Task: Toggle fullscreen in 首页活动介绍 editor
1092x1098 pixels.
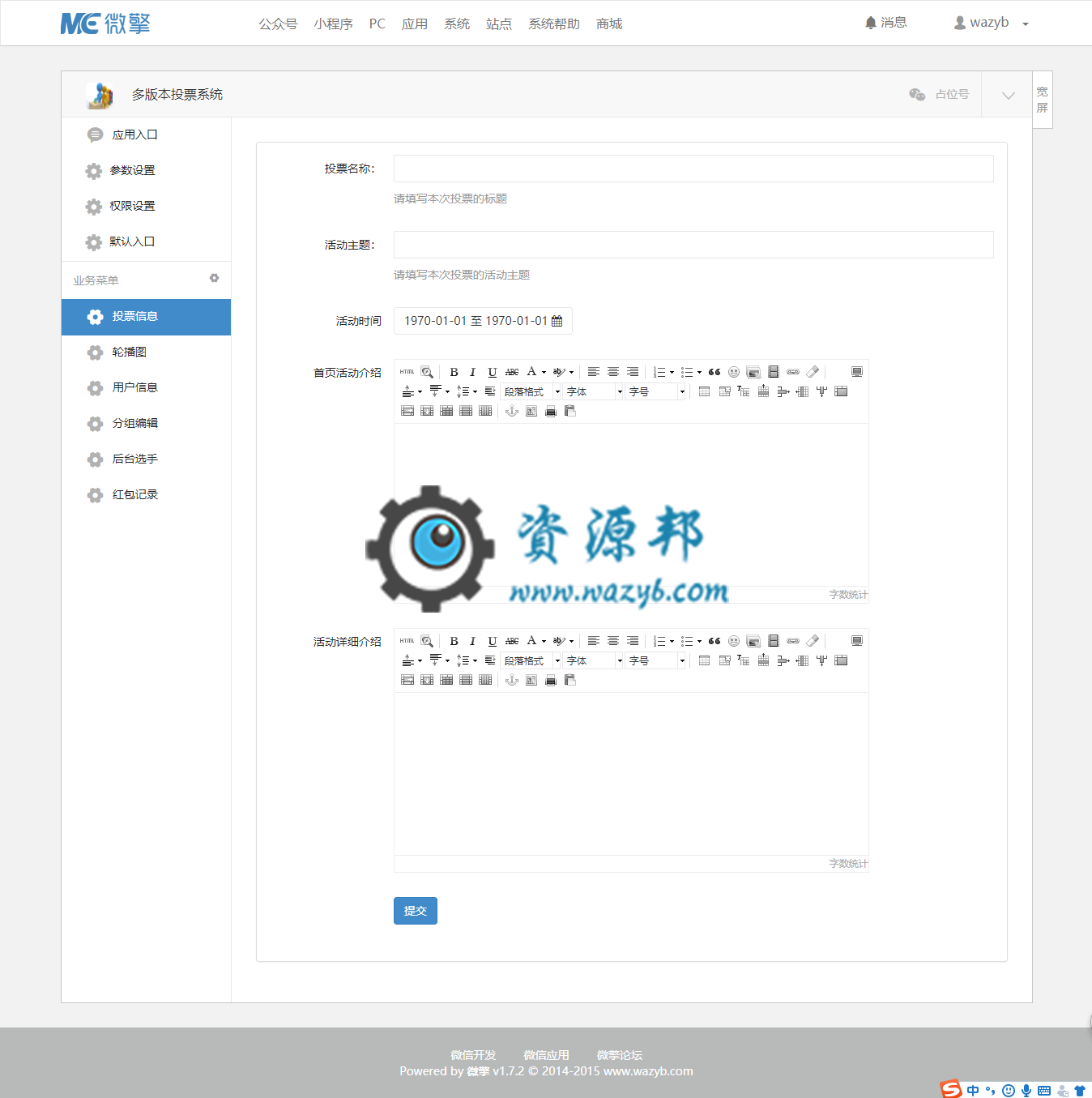Action: pyautogui.click(x=857, y=372)
